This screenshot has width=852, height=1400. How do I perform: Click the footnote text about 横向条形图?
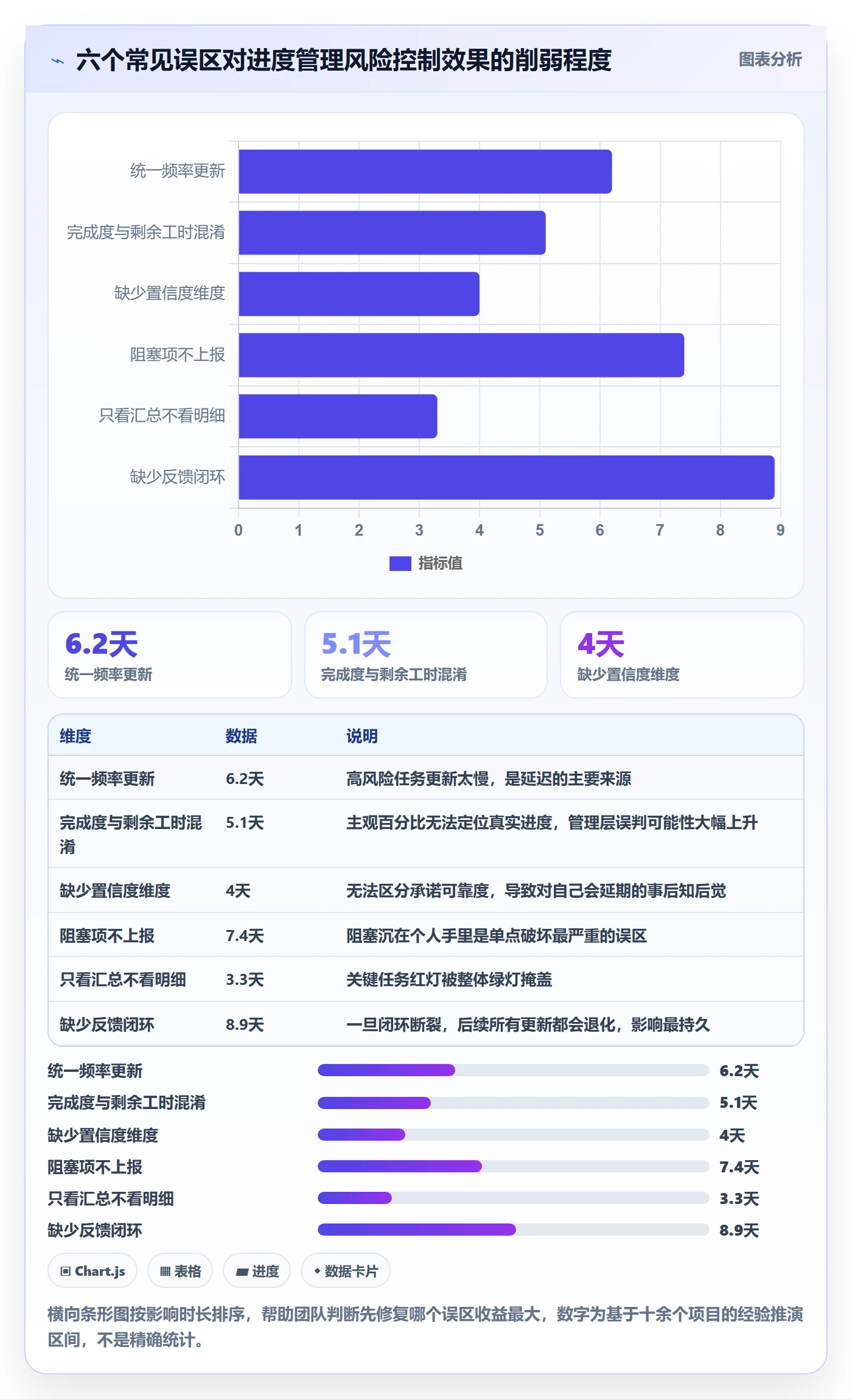tap(425, 1327)
